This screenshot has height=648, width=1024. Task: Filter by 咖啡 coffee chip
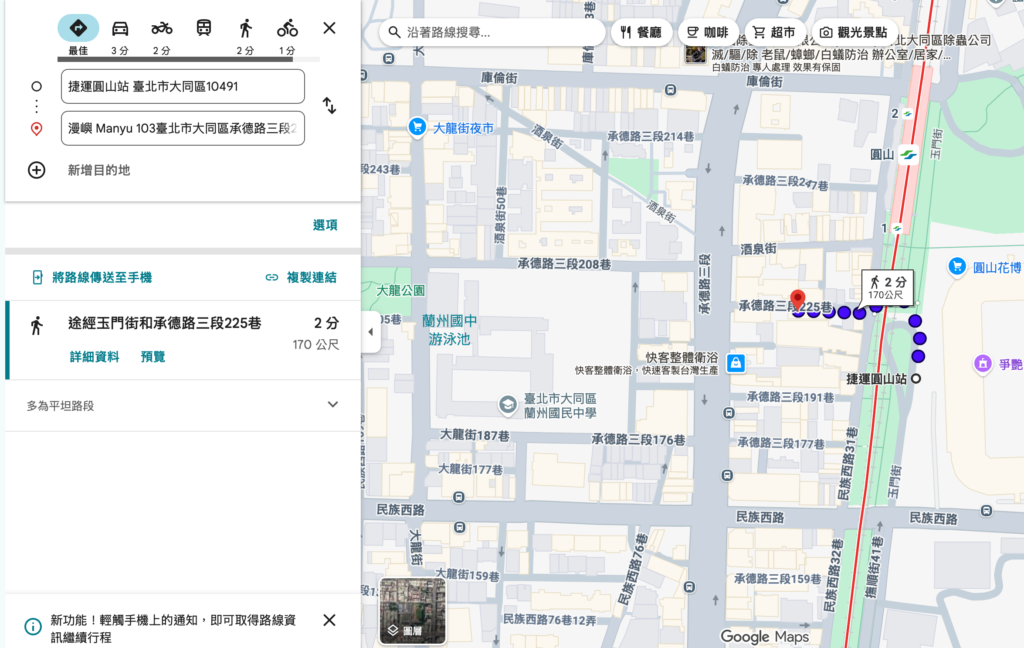pyautogui.click(x=709, y=32)
